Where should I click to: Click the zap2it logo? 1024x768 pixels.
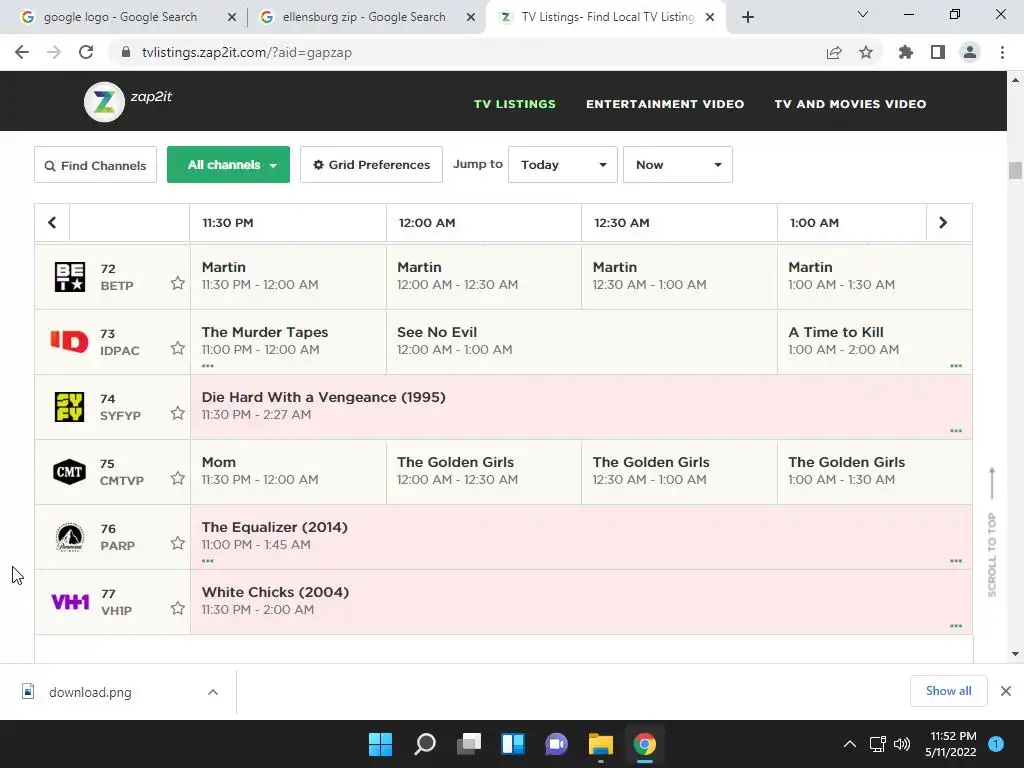(x=128, y=101)
